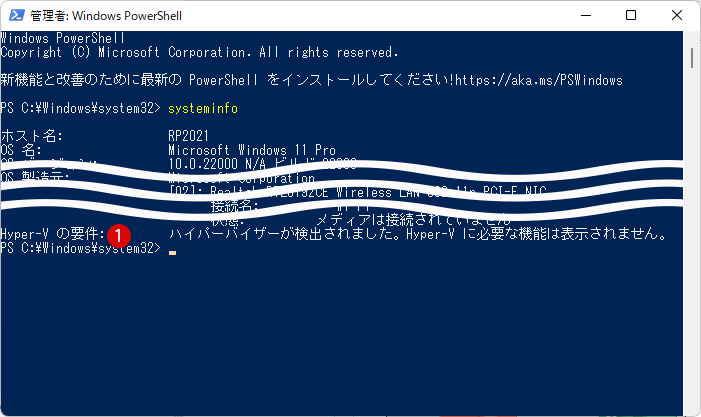Click the Microsoft Windows 11 Pro text
Screen dimensions: 701x417
[252, 150]
